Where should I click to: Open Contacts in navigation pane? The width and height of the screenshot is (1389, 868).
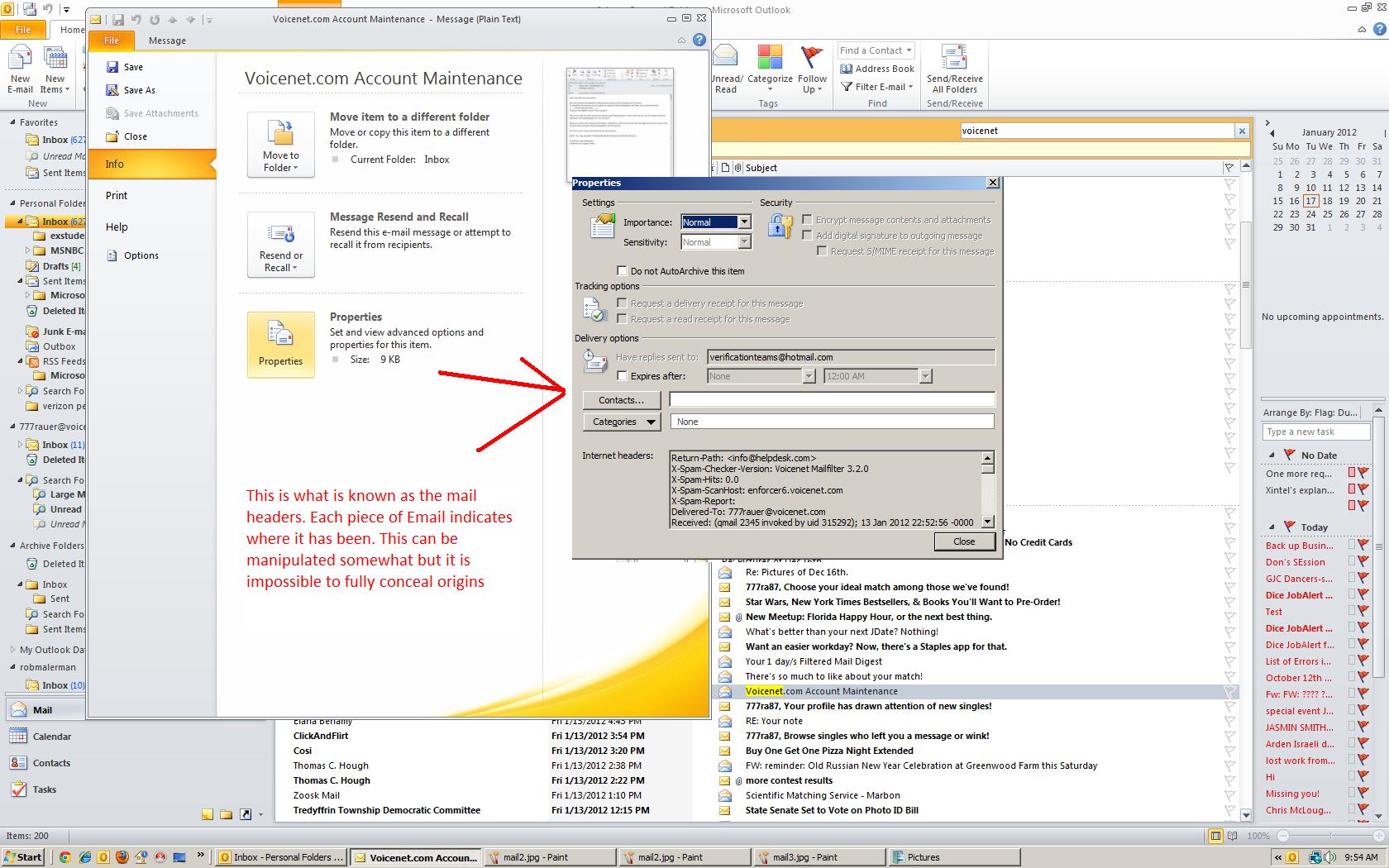[x=41, y=763]
